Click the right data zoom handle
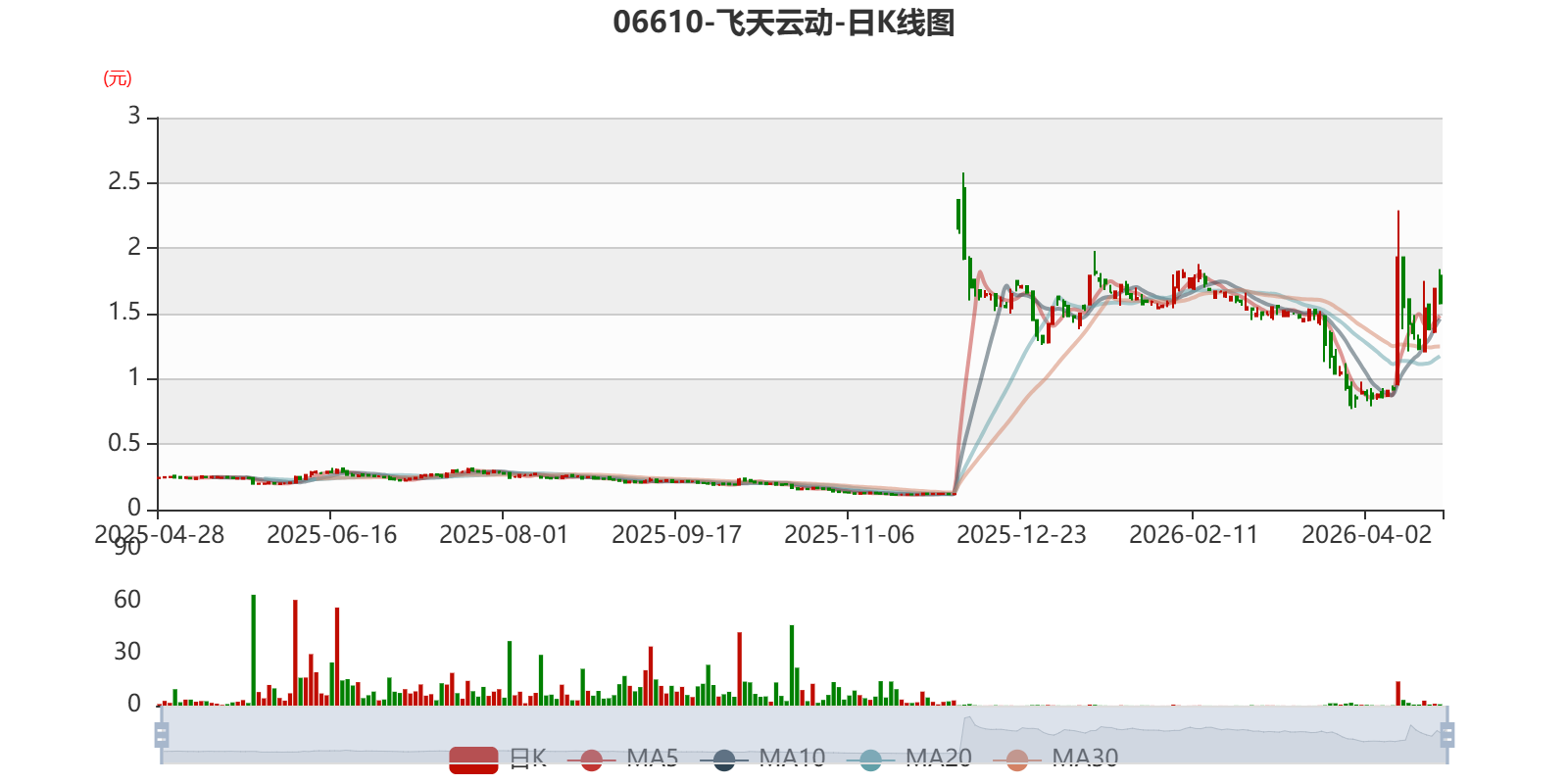 (x=1446, y=734)
